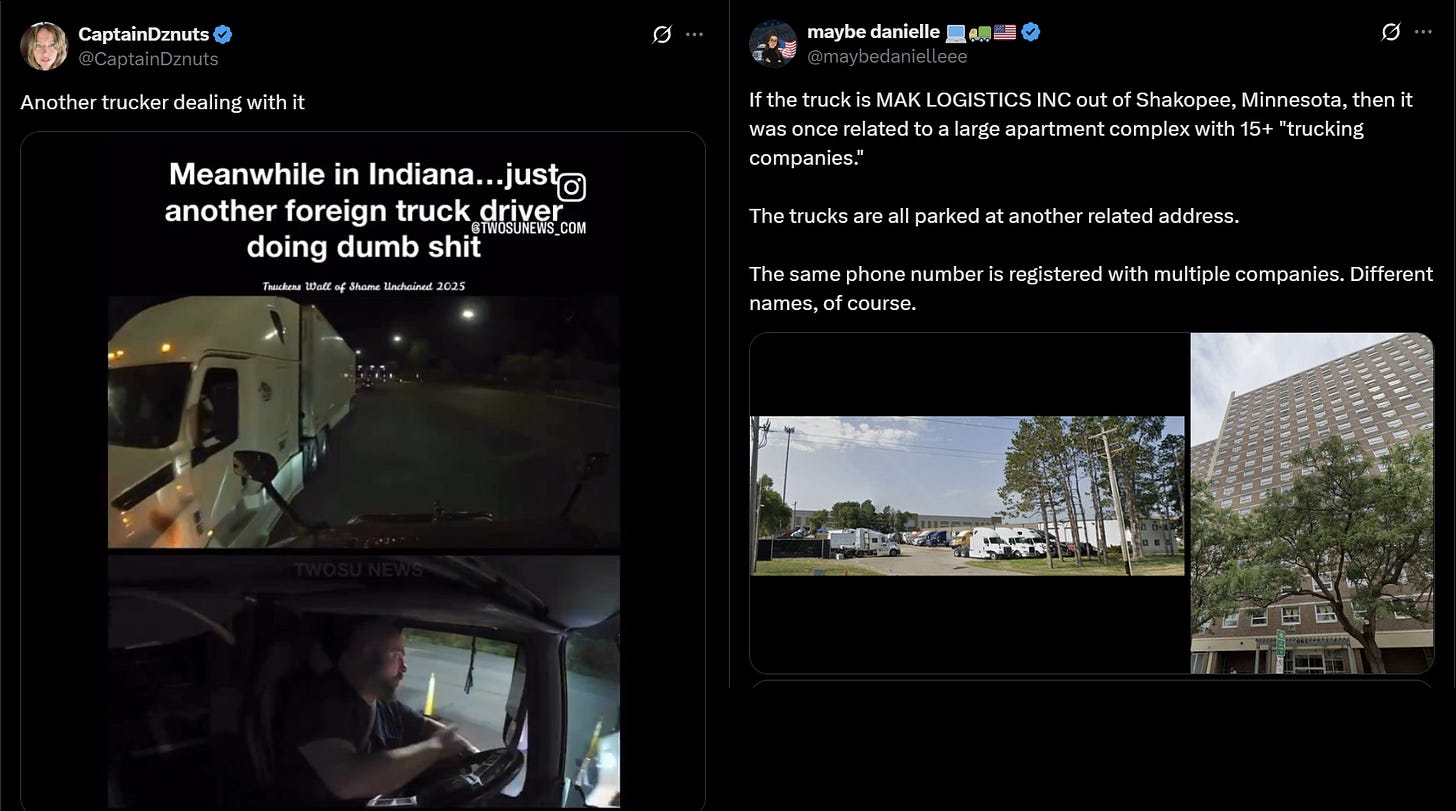Click 'Another trucker dealing with it' text
This screenshot has height=811, width=1456.
pos(162,102)
